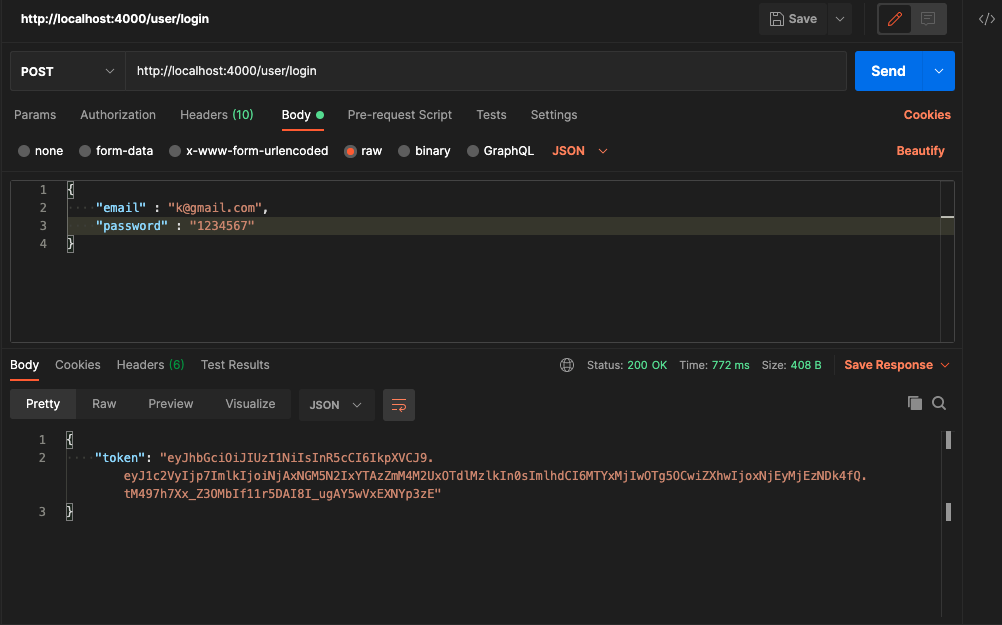The width and height of the screenshot is (1002, 625).
Task: Click the "token" key in the response
Action: click(120, 458)
